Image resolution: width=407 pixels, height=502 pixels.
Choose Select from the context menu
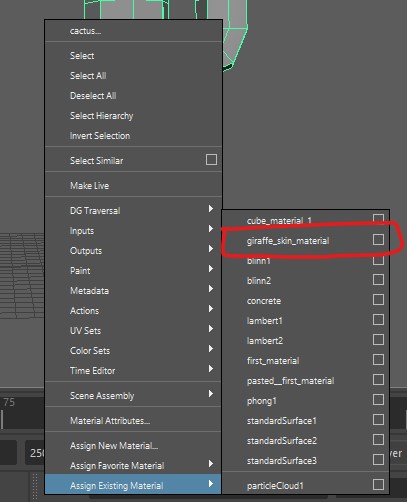pos(133,56)
